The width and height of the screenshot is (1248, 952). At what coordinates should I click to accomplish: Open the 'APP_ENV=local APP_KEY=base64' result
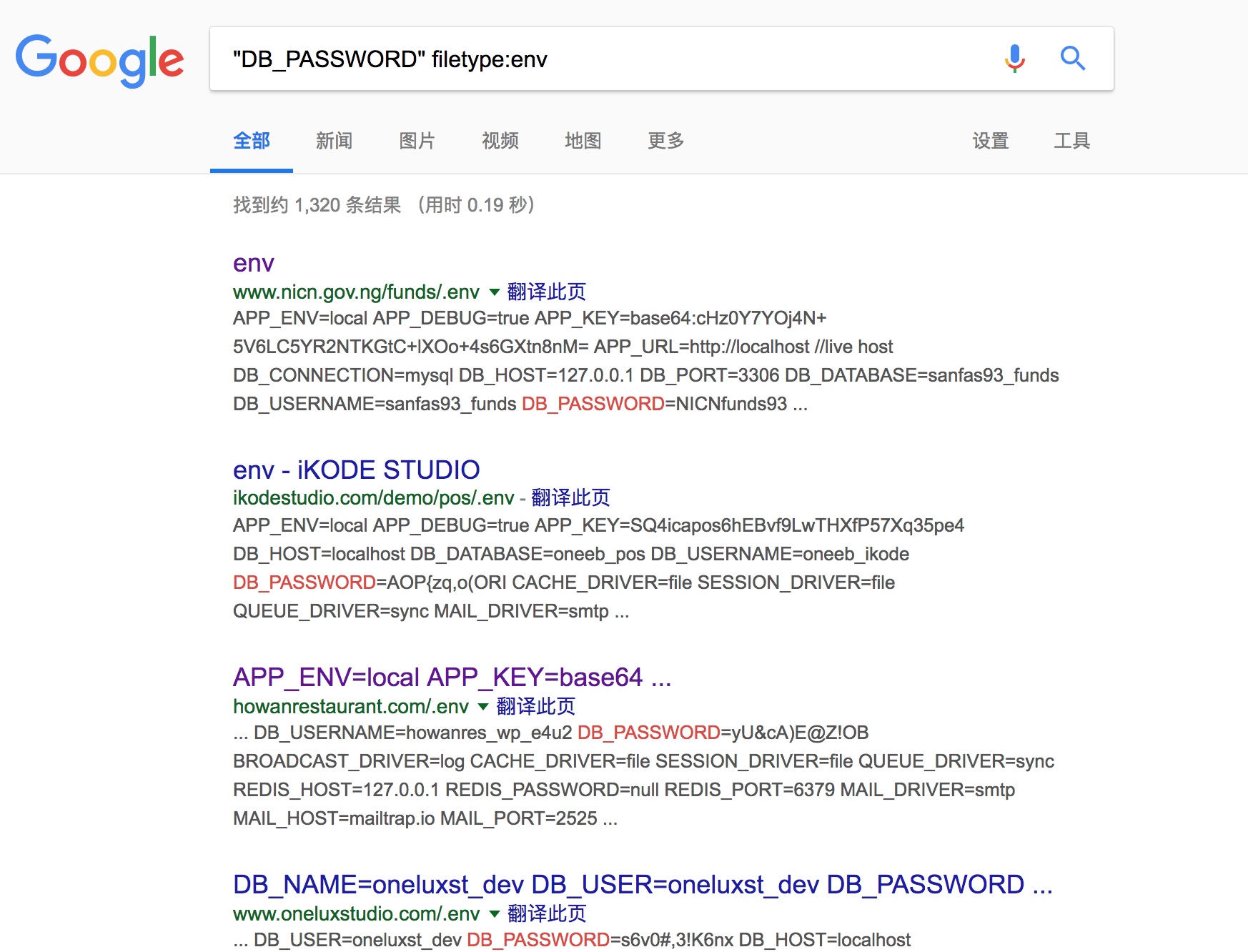452,677
